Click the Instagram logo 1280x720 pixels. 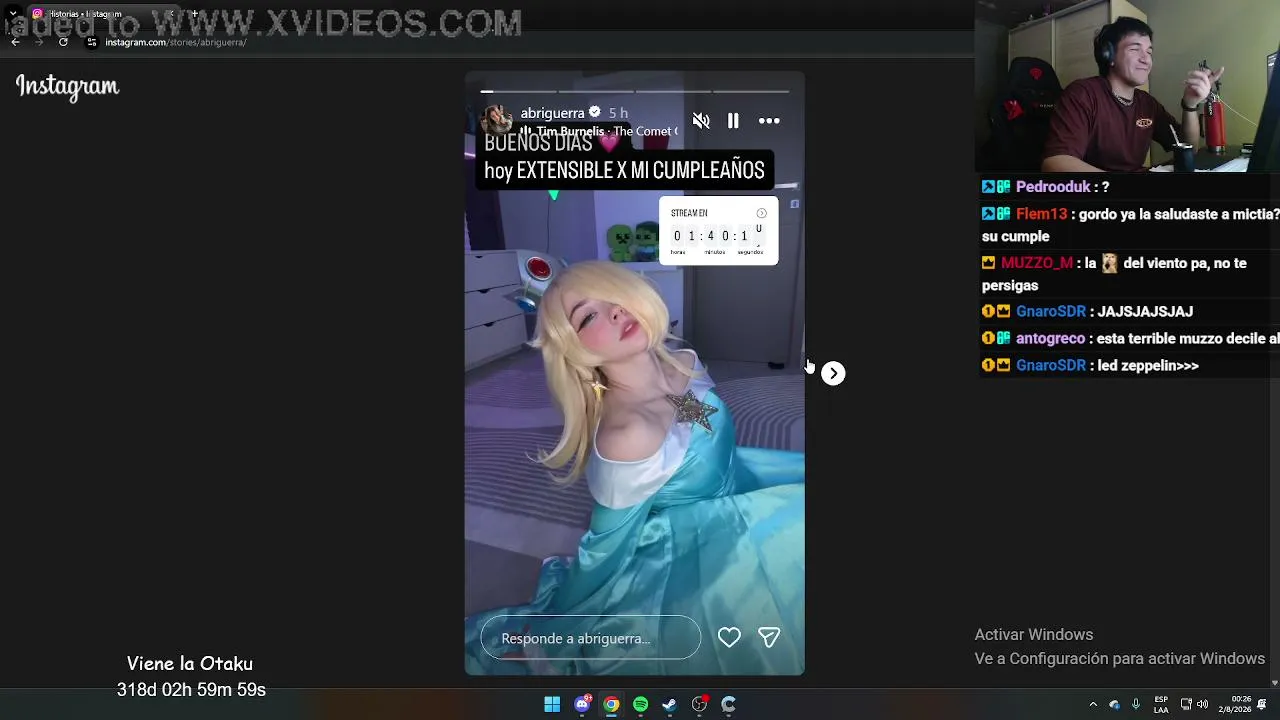point(67,87)
